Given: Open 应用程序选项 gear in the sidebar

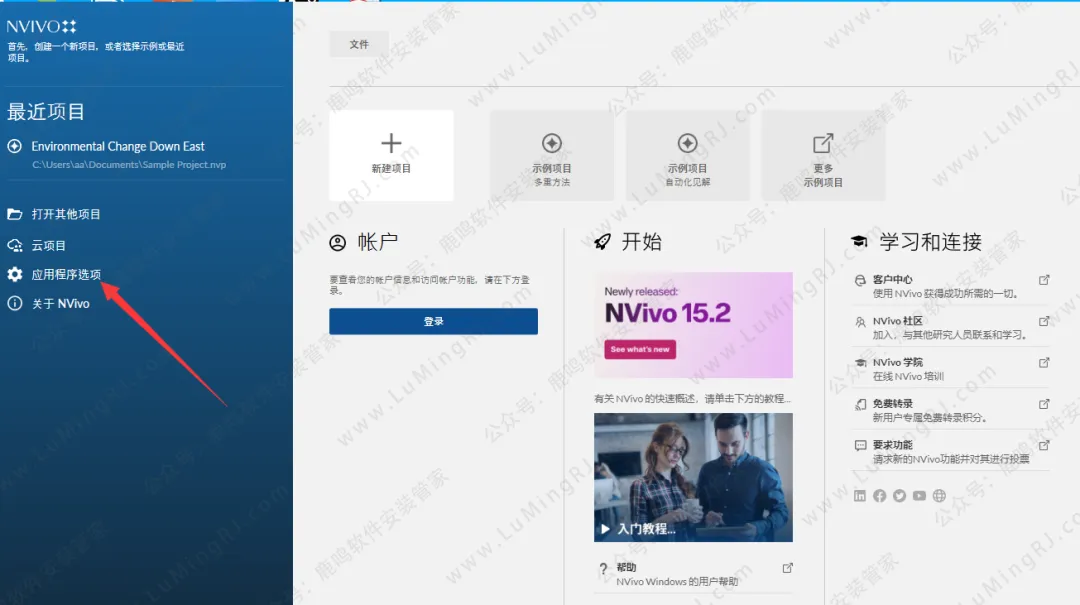Looking at the screenshot, I should 15,274.
